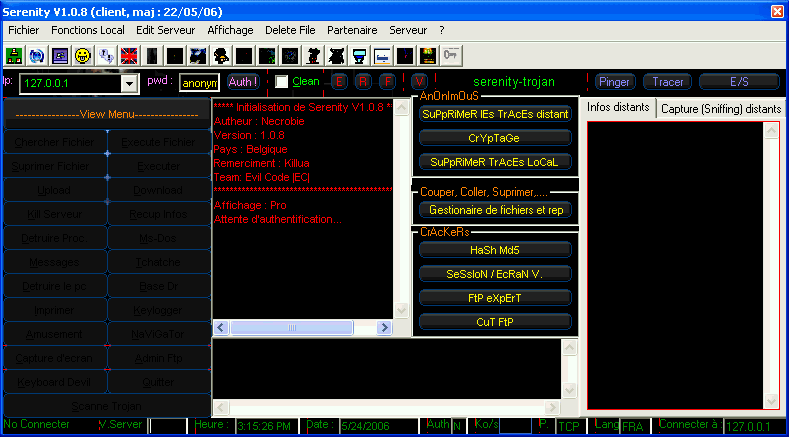The image size is (789, 437).
Task: Click the blue globe refresh toolbar icon
Action: point(37,54)
